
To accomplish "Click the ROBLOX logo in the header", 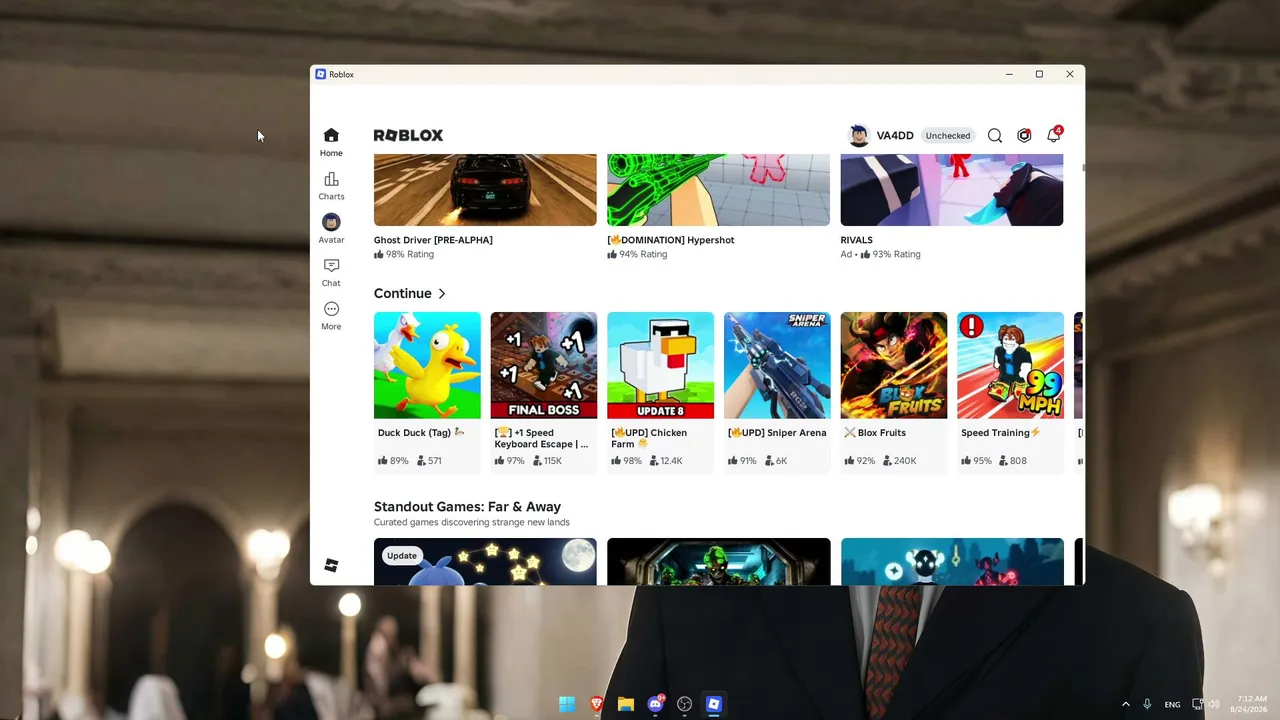I will click(408, 135).
